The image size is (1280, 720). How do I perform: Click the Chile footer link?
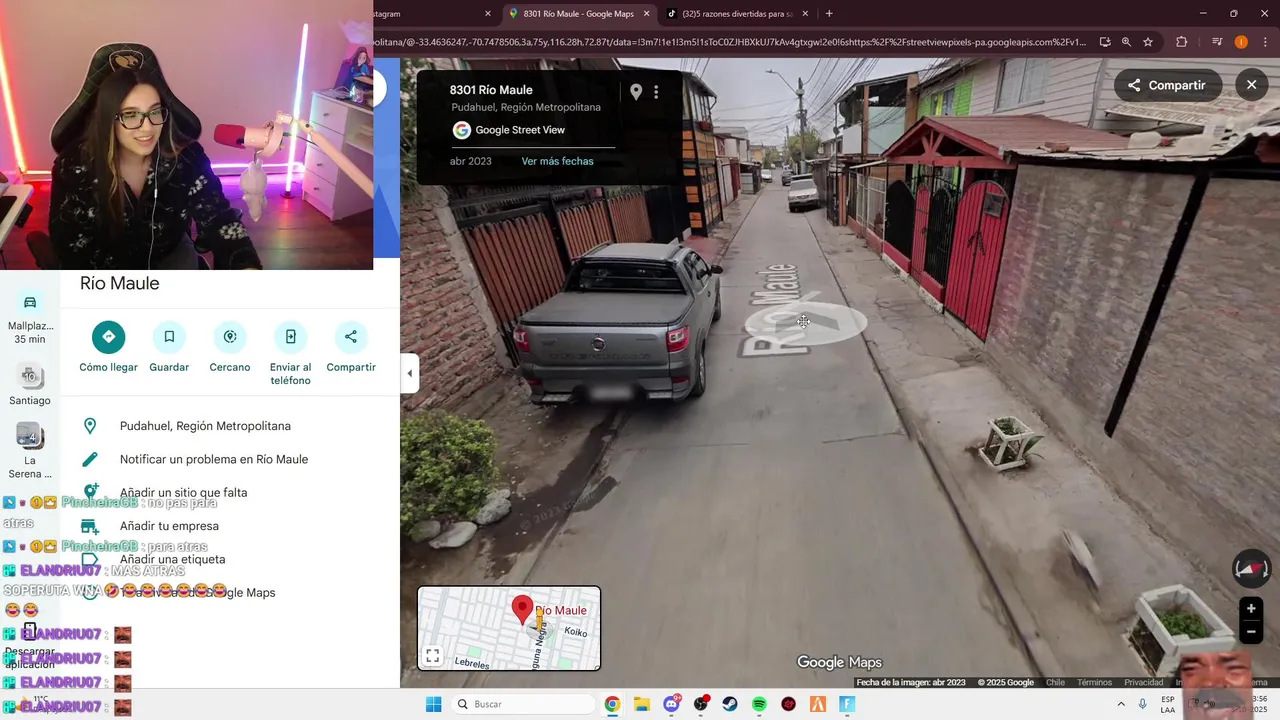tap(1055, 682)
